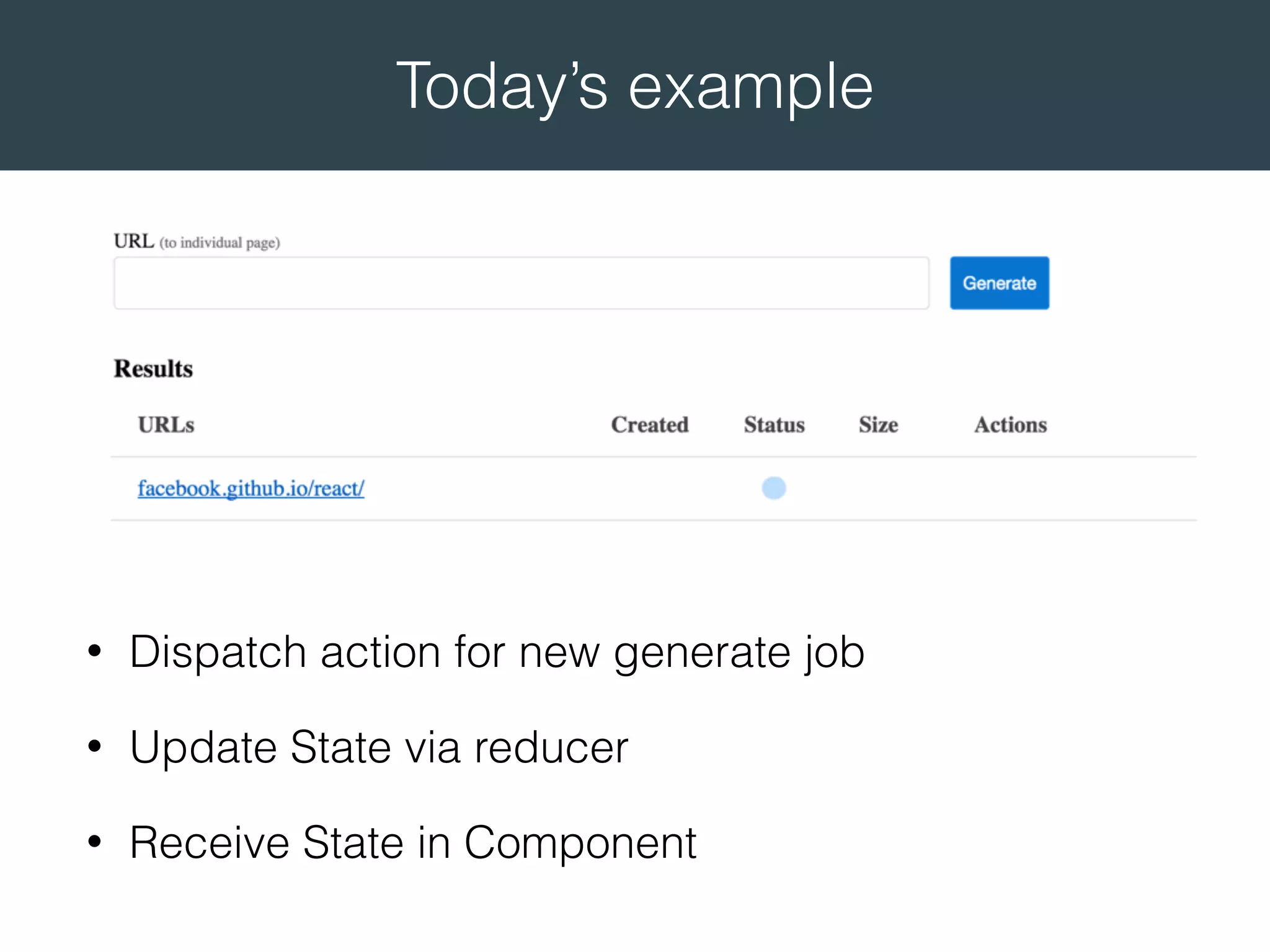Viewport: 1270px width, 952px height.
Task: Click the URL field label
Action: click(x=133, y=241)
